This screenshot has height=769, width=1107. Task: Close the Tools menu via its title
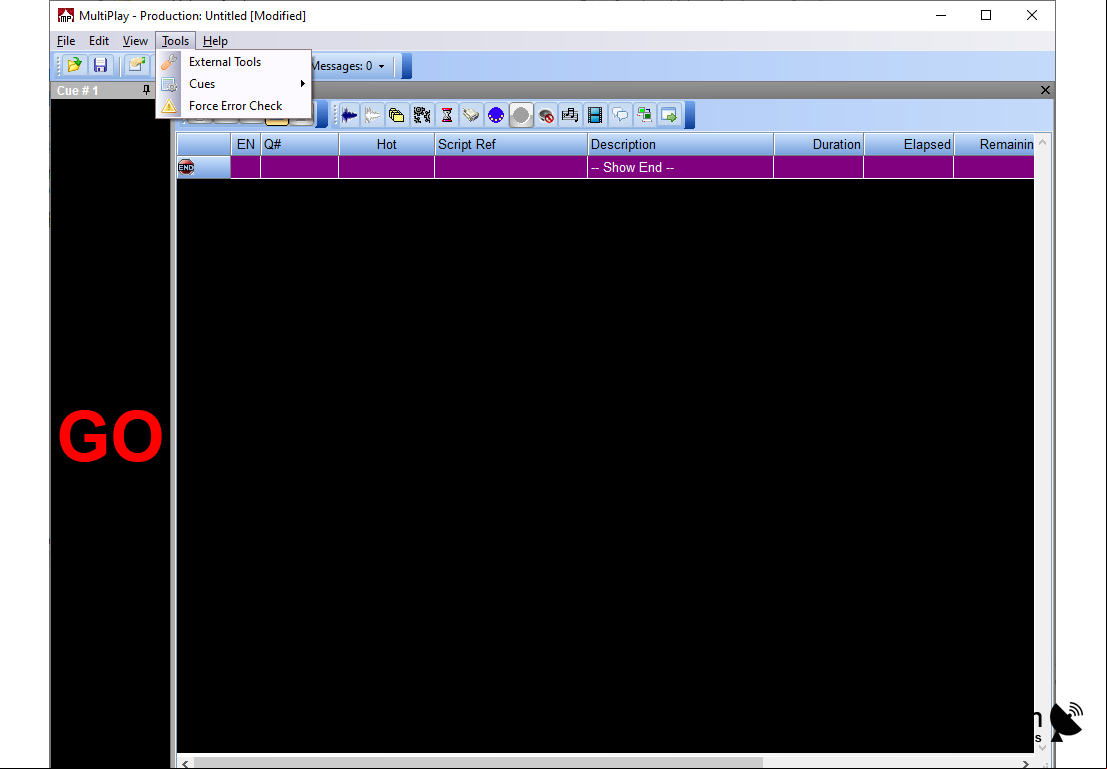[175, 41]
